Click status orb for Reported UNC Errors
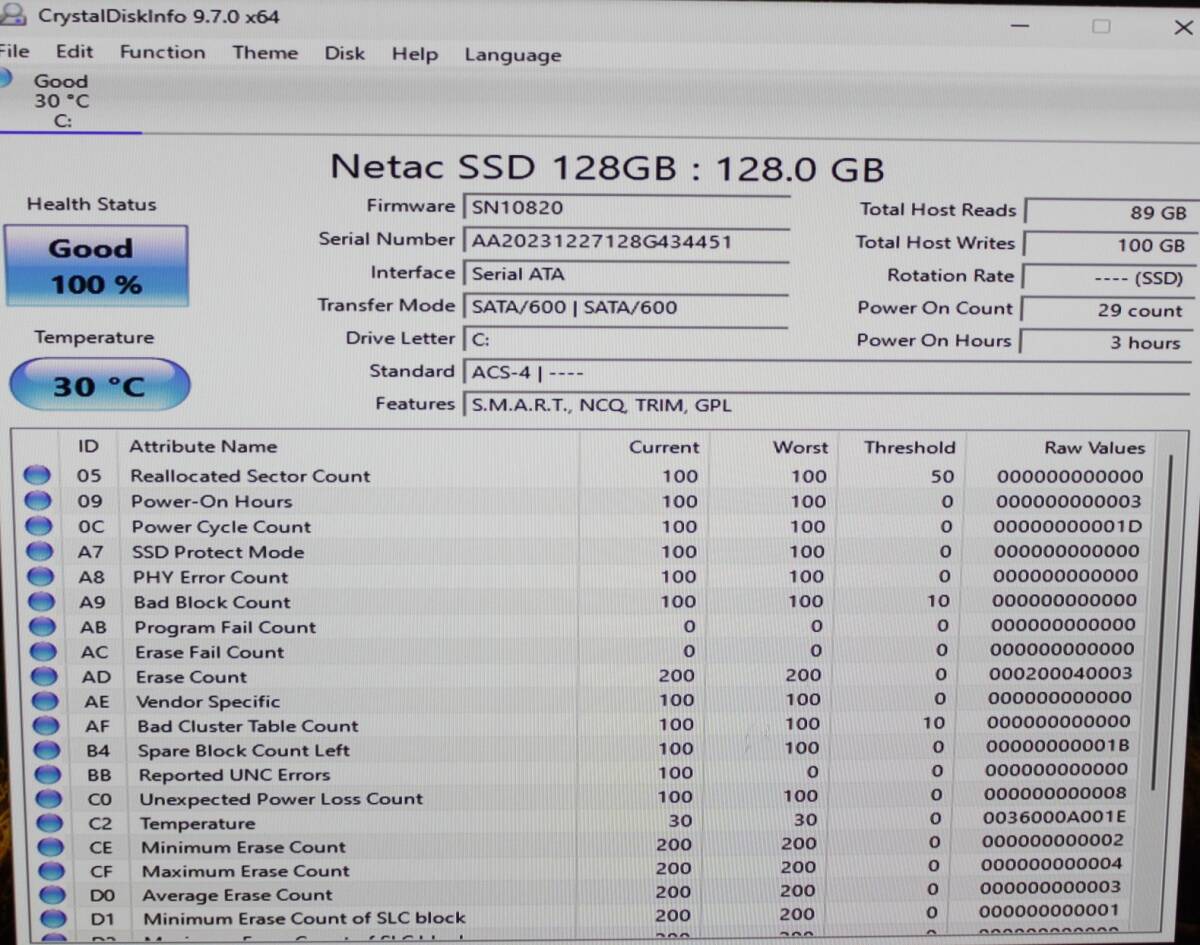Image resolution: width=1200 pixels, height=945 pixels. [48, 775]
